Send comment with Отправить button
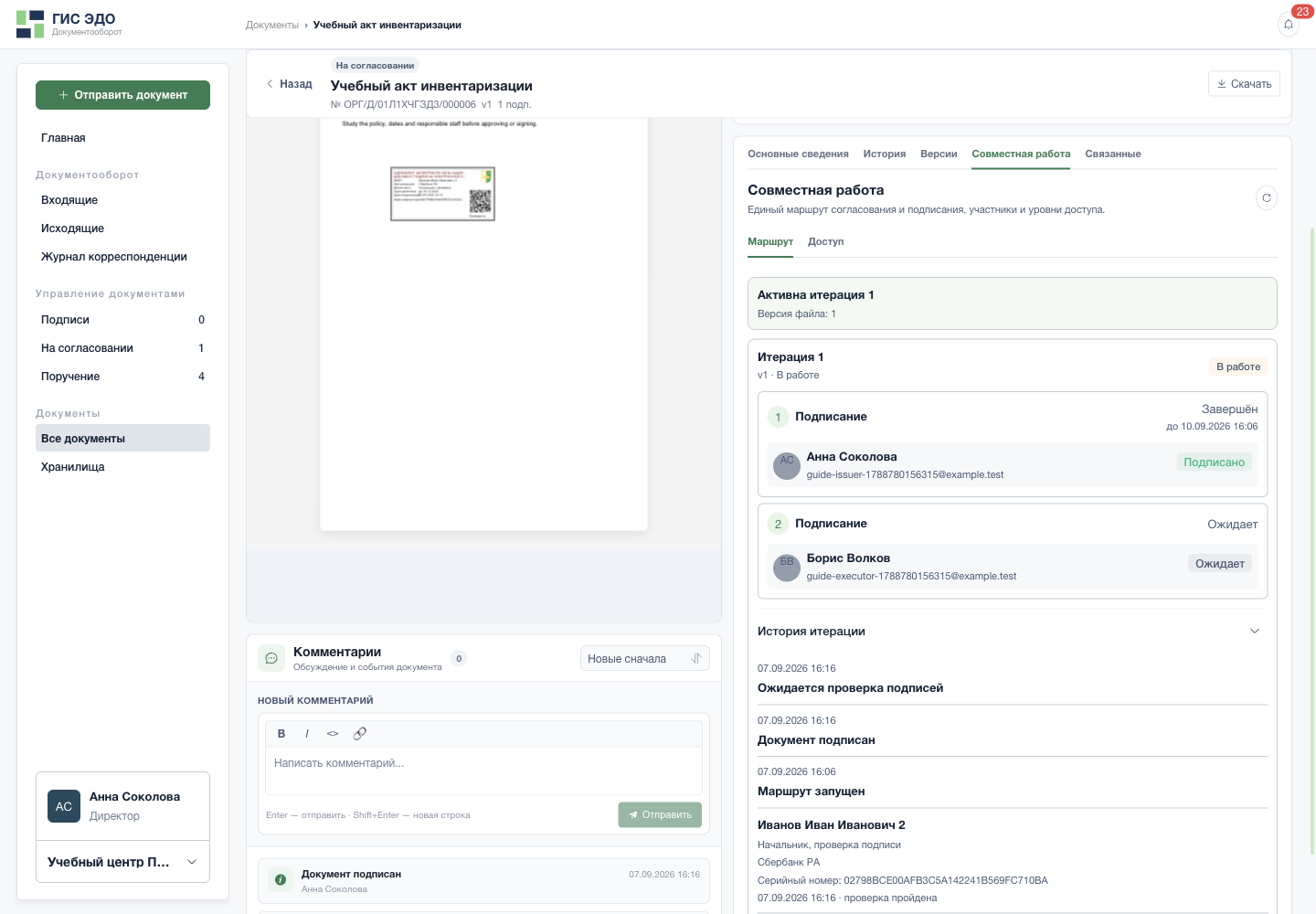1316x914 pixels. click(660, 814)
